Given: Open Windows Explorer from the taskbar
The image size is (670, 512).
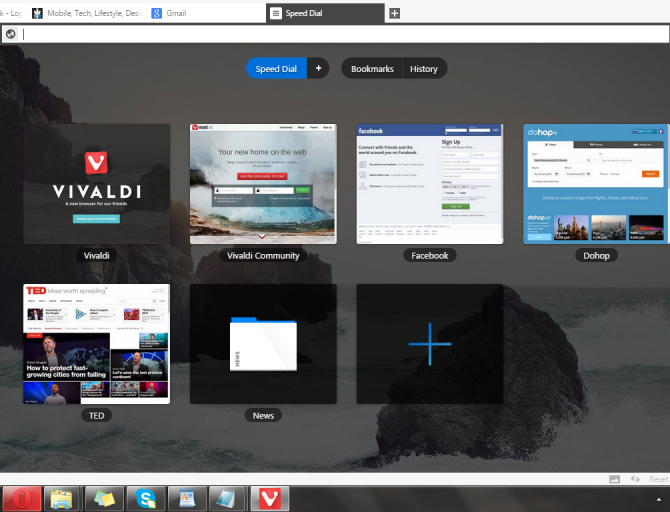Looking at the screenshot, I should (62, 497).
